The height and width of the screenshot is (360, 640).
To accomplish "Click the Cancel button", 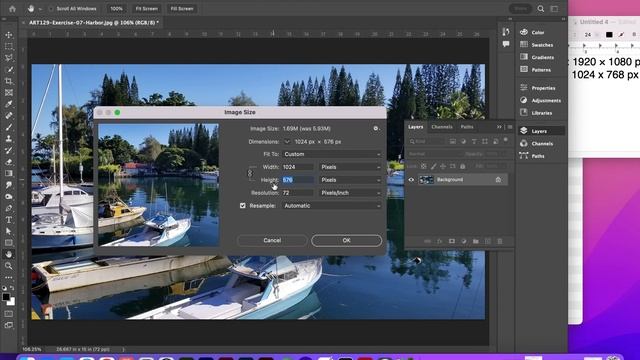I will 272,240.
